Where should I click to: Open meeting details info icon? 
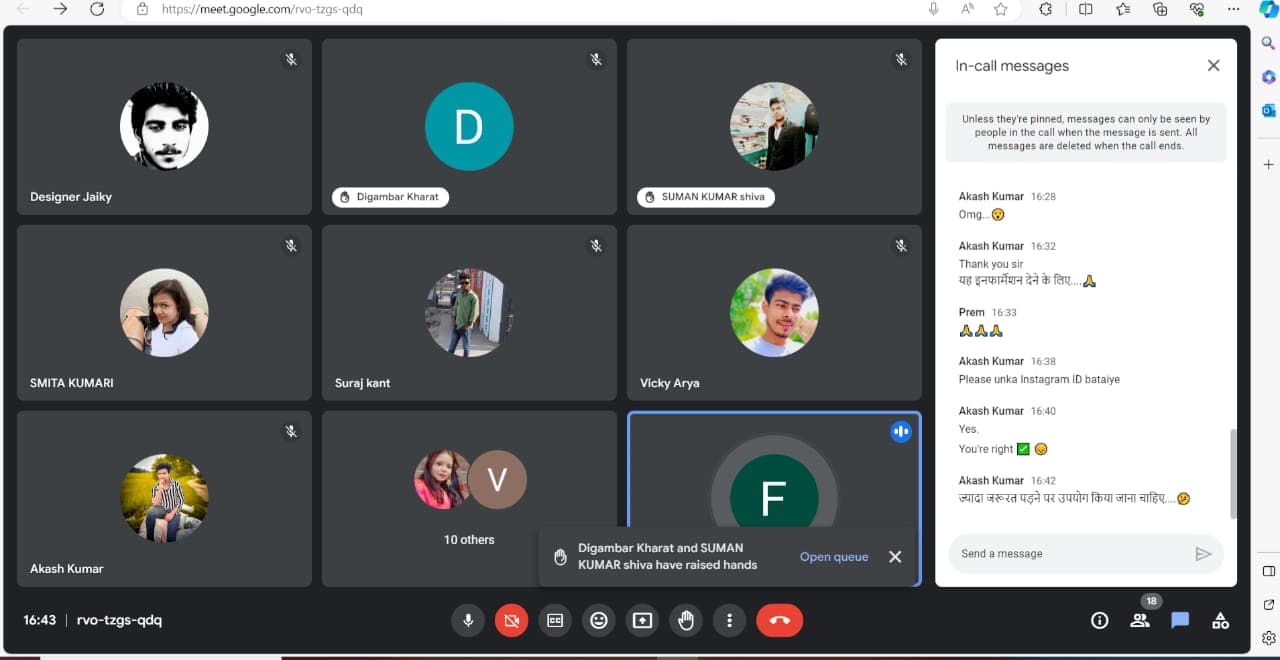(x=1099, y=620)
